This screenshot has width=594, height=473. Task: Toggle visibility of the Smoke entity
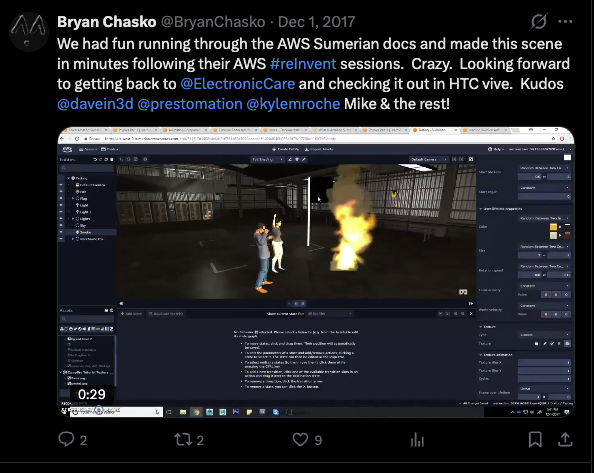[61, 232]
